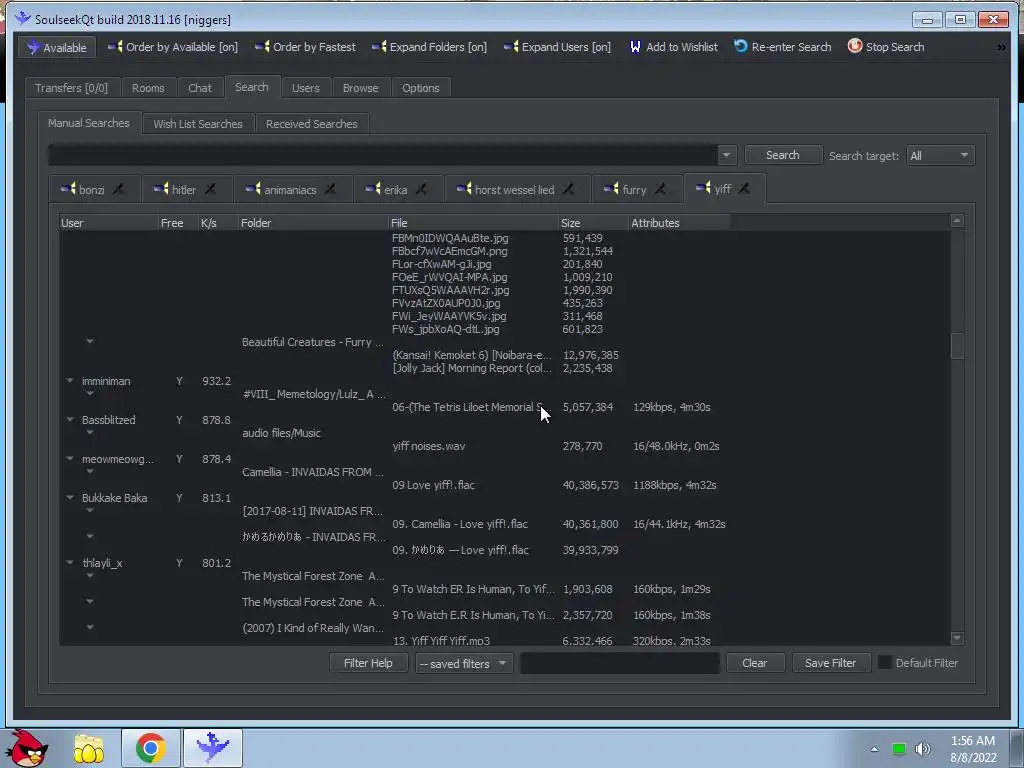Collapse the imminiman user node

(70, 381)
